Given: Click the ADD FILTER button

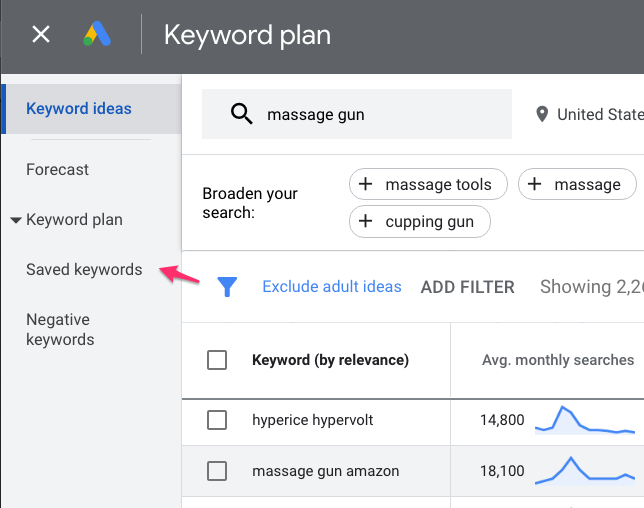Looking at the screenshot, I should point(467,287).
